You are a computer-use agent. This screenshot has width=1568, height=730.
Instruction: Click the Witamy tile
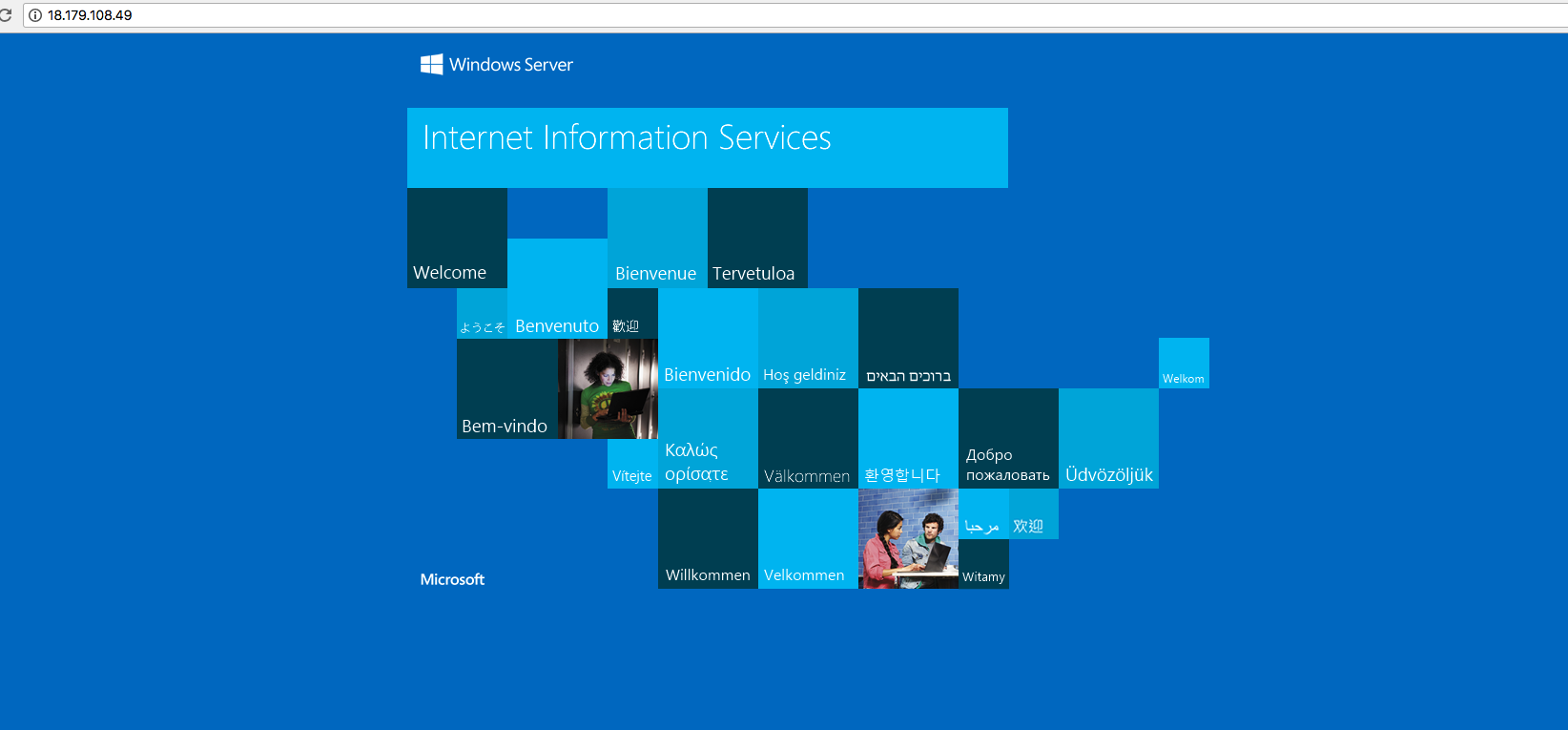983,564
